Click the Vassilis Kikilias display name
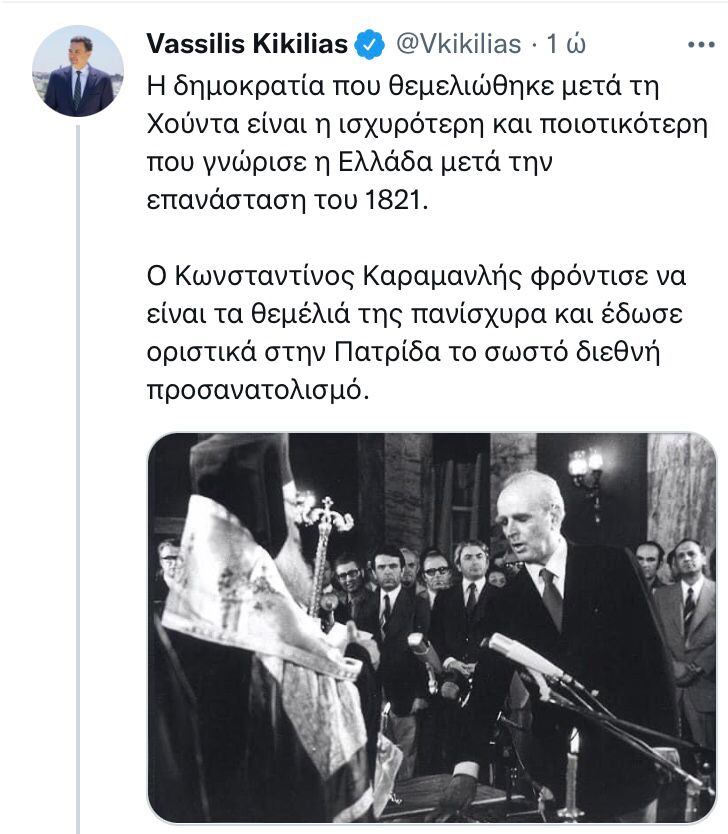The width and height of the screenshot is (728, 834). click(247, 44)
